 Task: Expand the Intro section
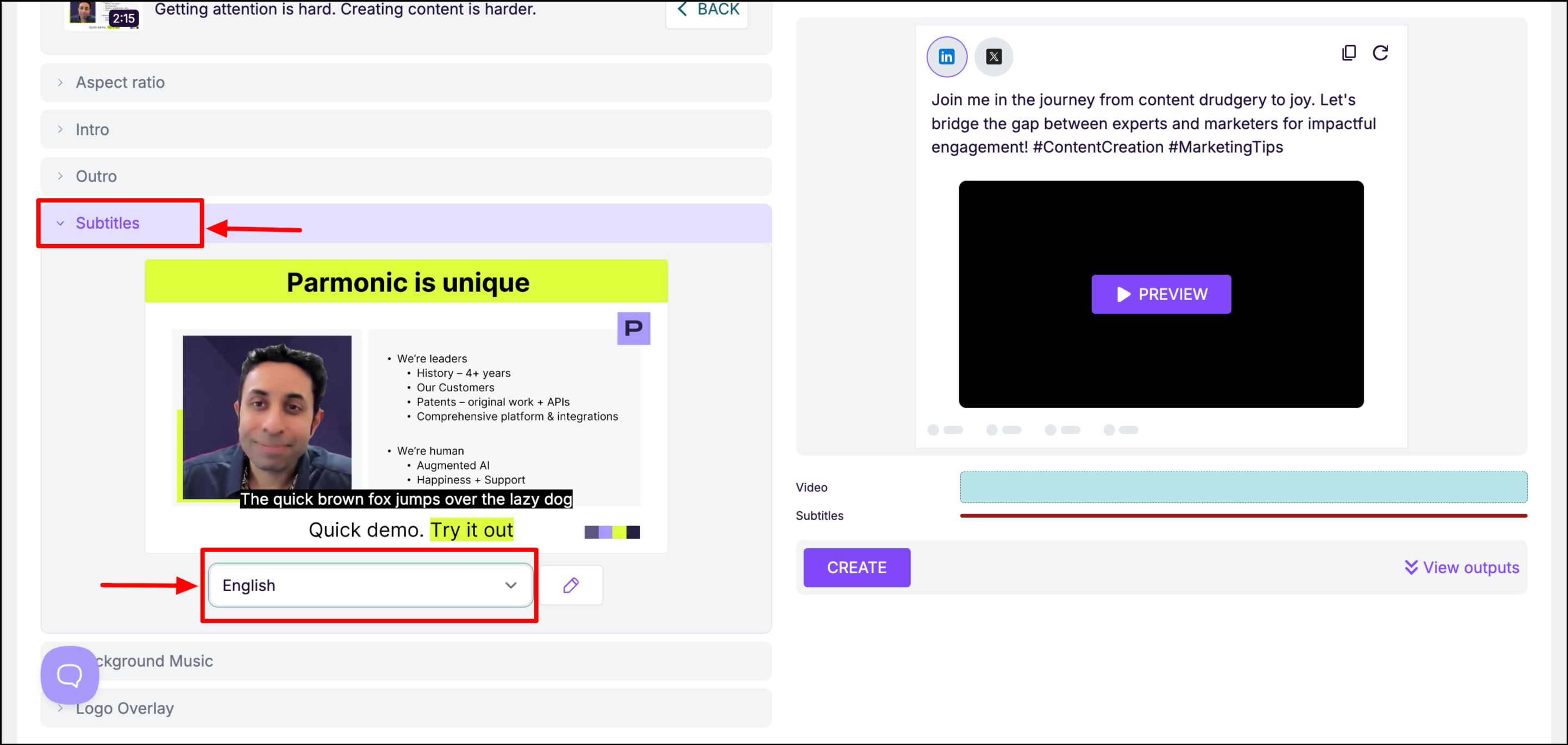point(406,129)
